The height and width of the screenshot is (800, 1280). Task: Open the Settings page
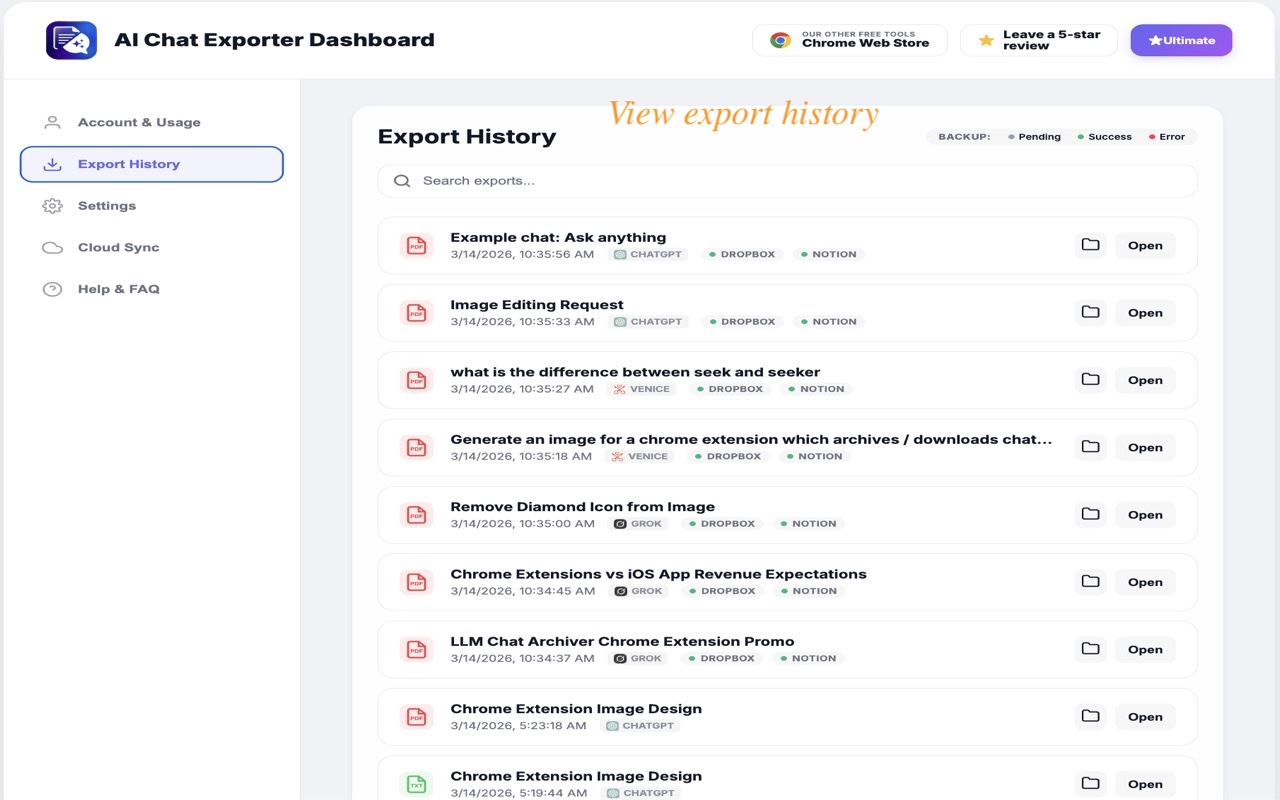tap(152, 206)
